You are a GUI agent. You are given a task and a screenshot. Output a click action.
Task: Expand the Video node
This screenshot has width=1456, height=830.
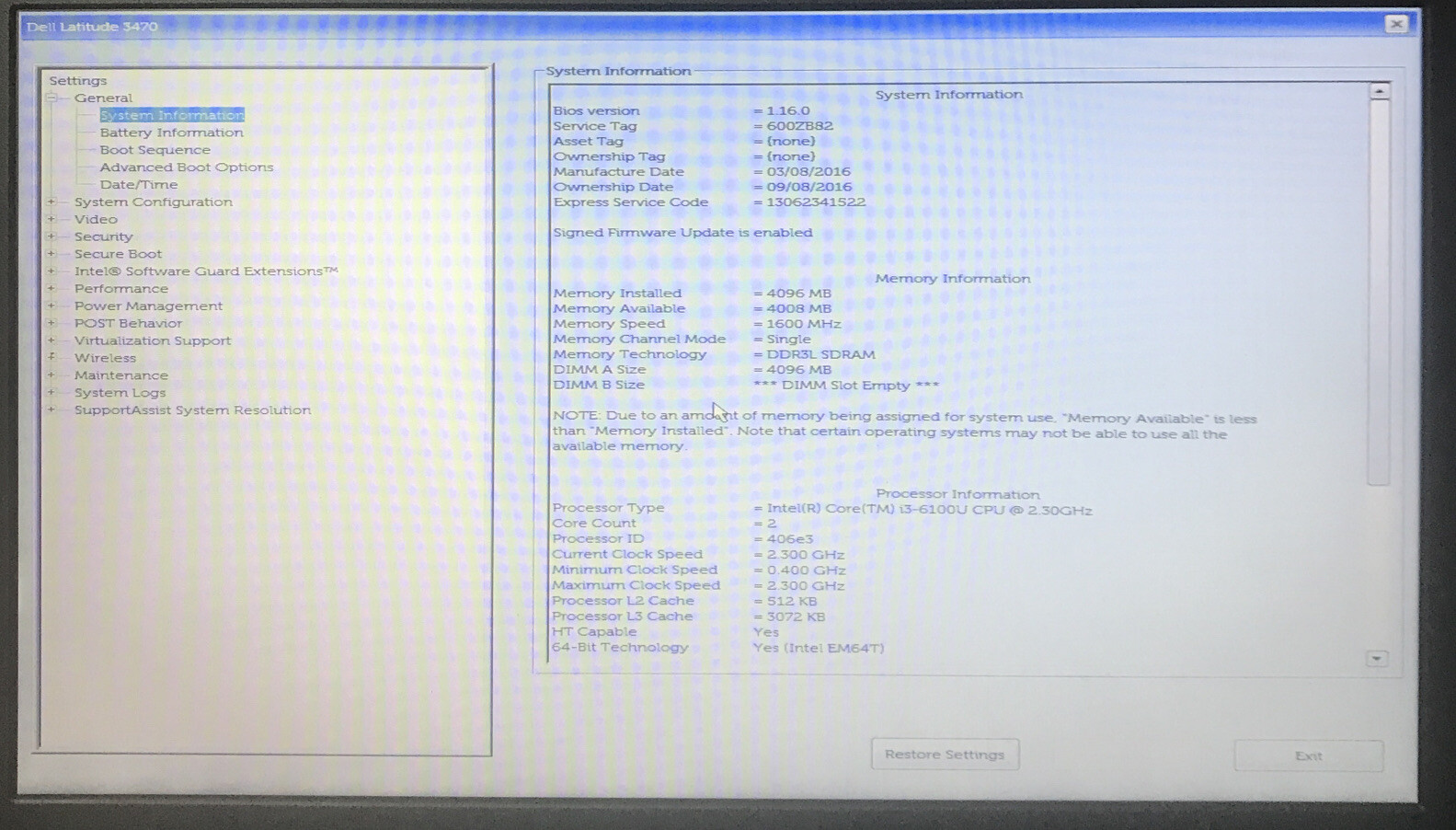point(52,219)
